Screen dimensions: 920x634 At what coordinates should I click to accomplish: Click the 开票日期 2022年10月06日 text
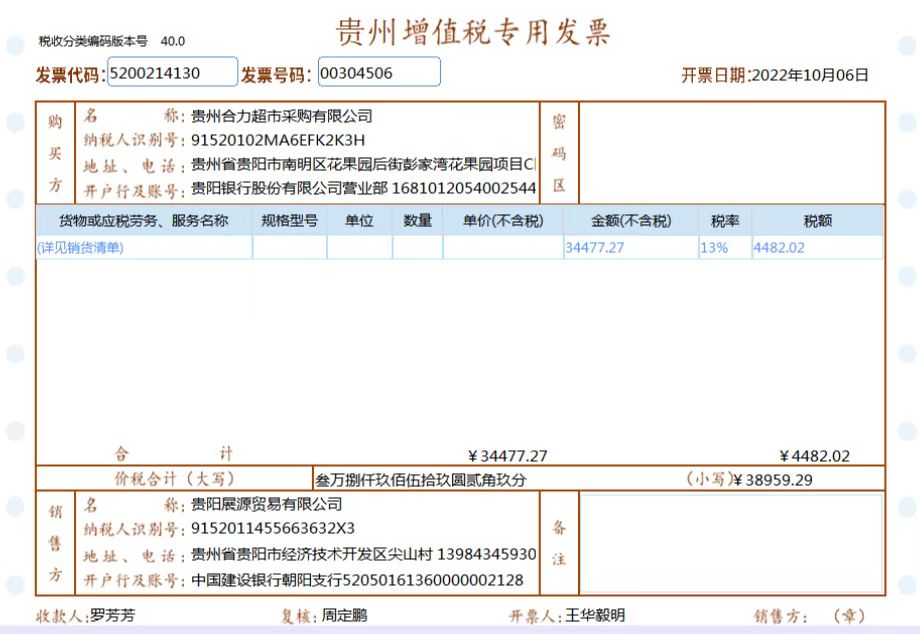(x=808, y=75)
